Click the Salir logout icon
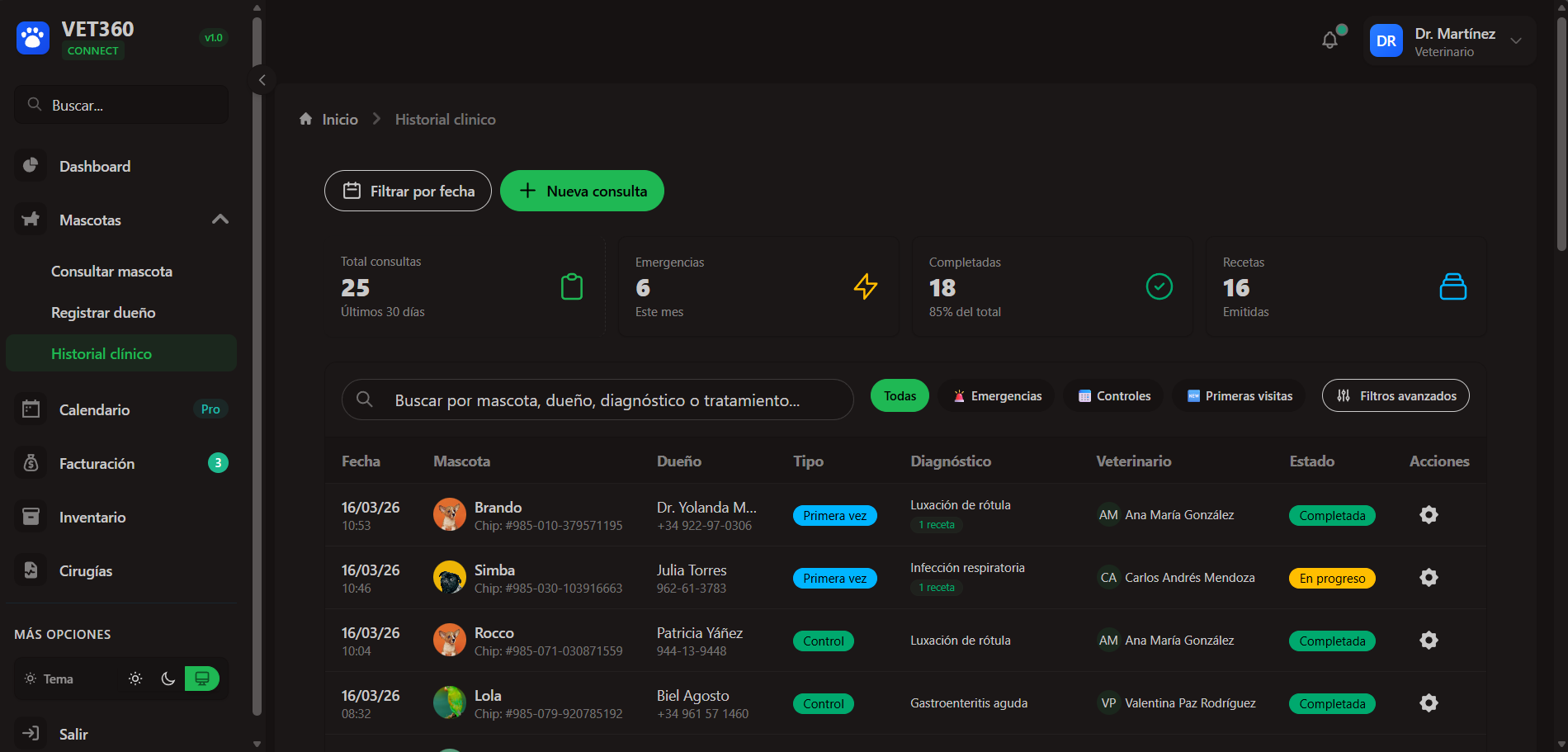This screenshot has width=1568, height=752. pos(31,733)
